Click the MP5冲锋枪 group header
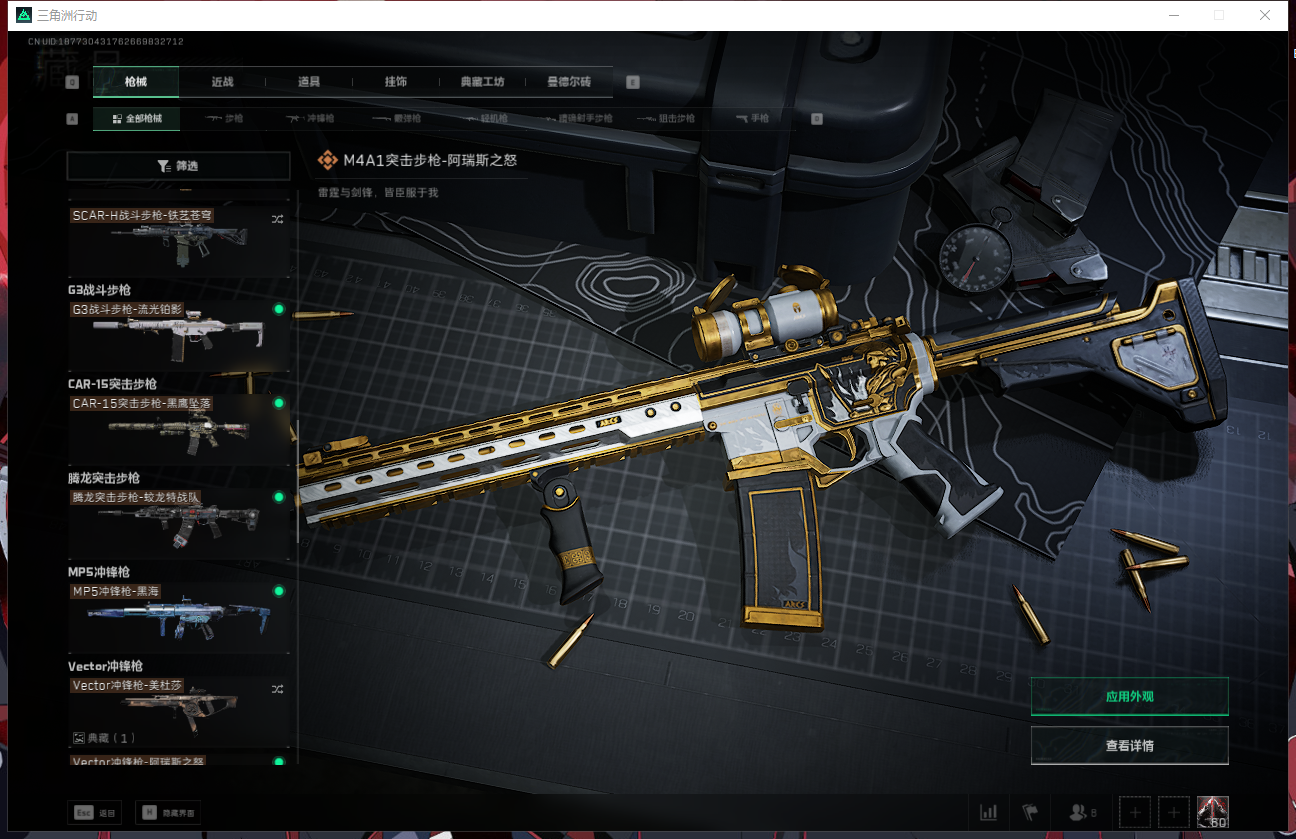The width and height of the screenshot is (1296, 839). [99, 572]
